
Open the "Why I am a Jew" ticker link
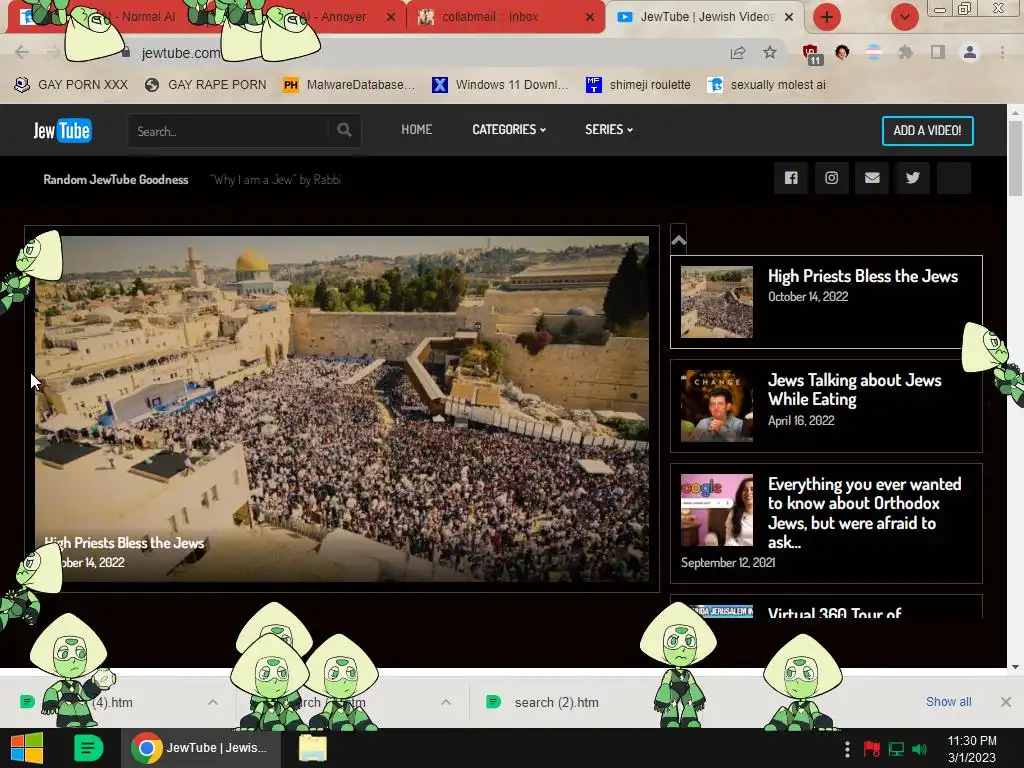tap(275, 180)
